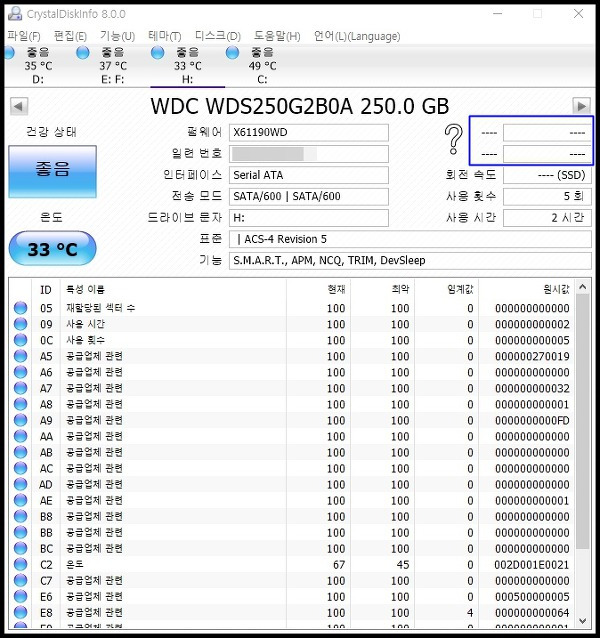Open the 편집(E) menu
Image resolution: width=600 pixels, height=638 pixels.
pos(70,36)
